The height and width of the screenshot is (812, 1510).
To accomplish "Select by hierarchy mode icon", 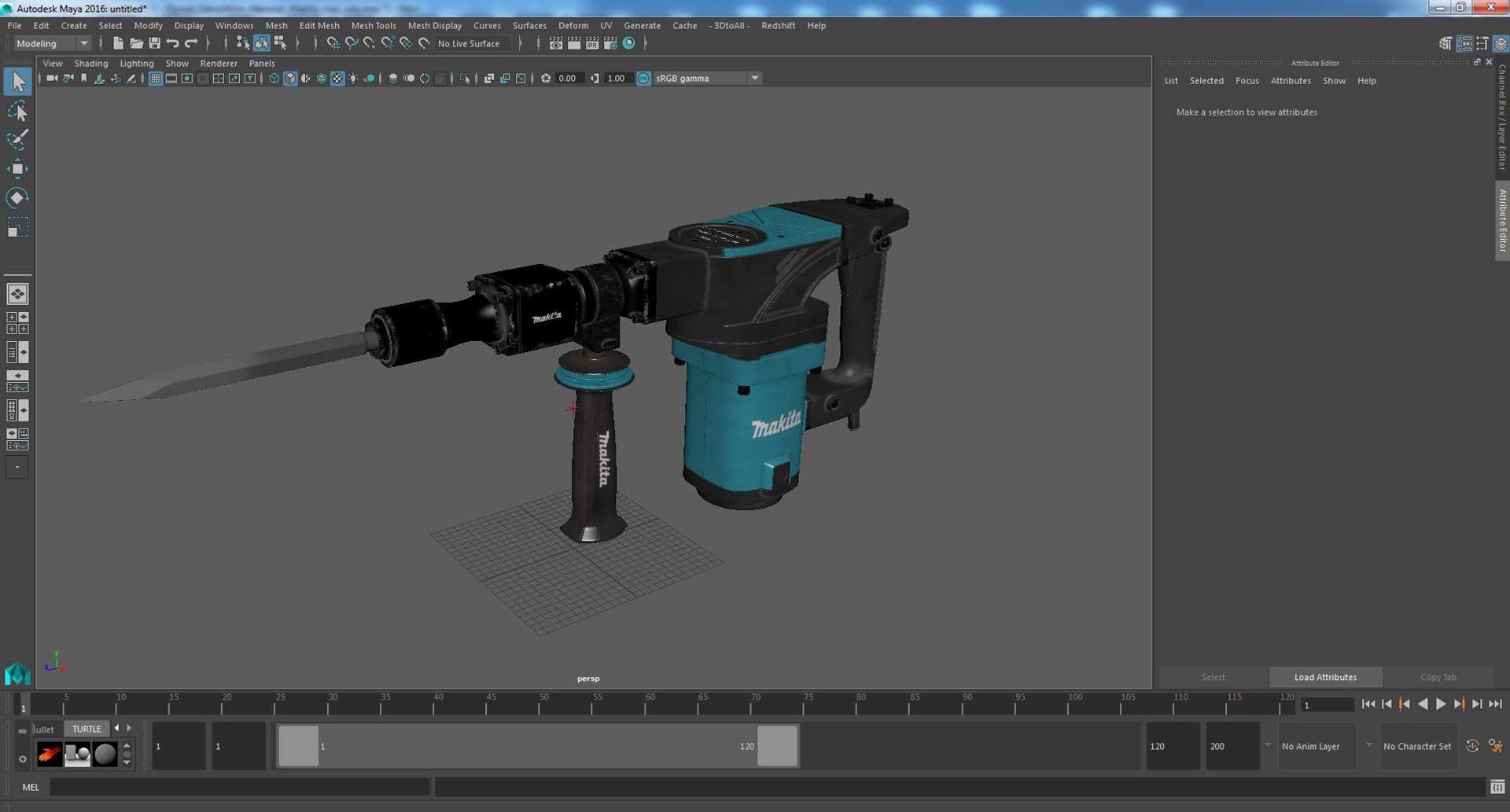I will tap(243, 43).
